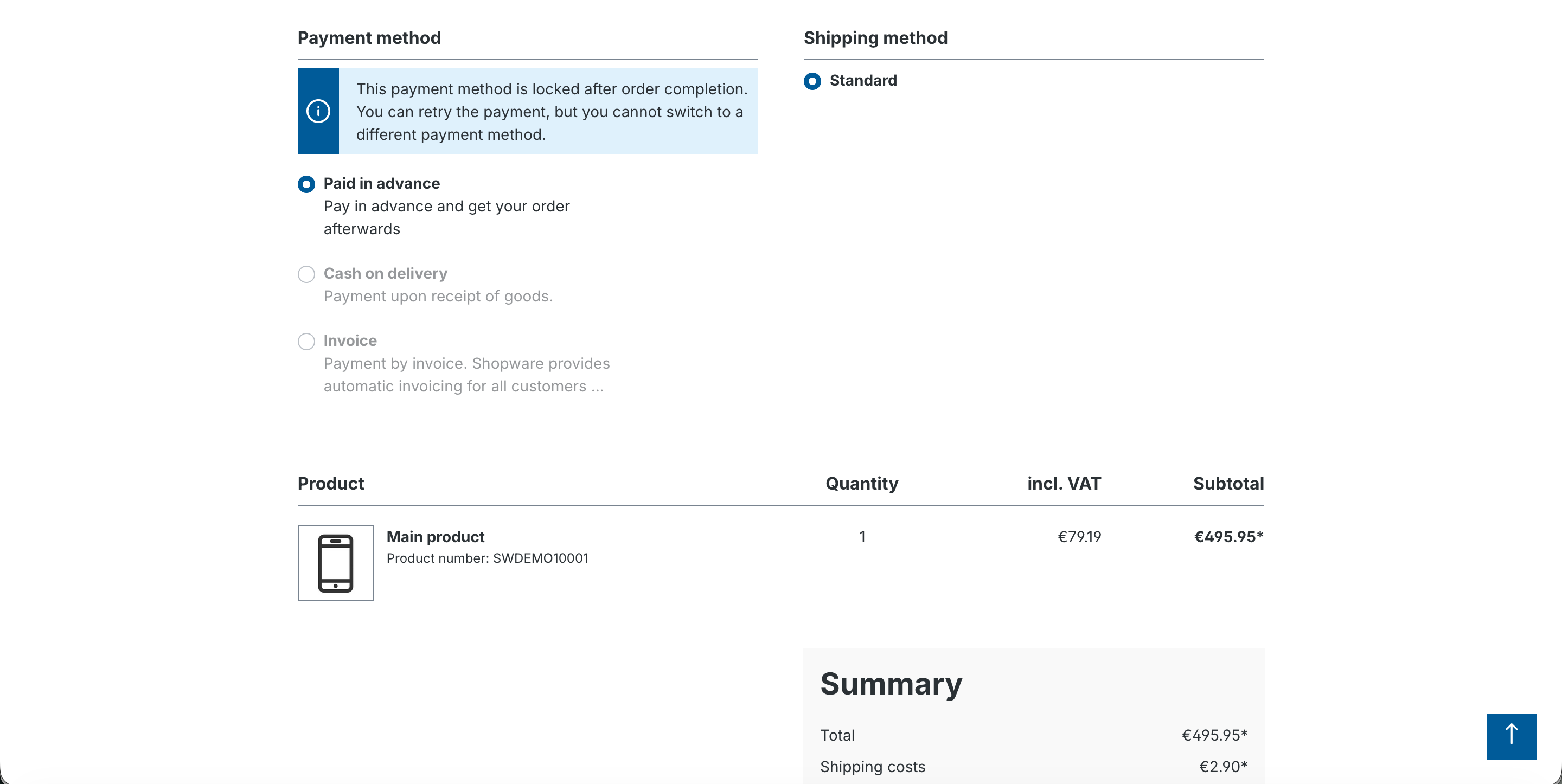1562x784 pixels.
Task: Select the Cash on delivery radio button
Action: (306, 274)
